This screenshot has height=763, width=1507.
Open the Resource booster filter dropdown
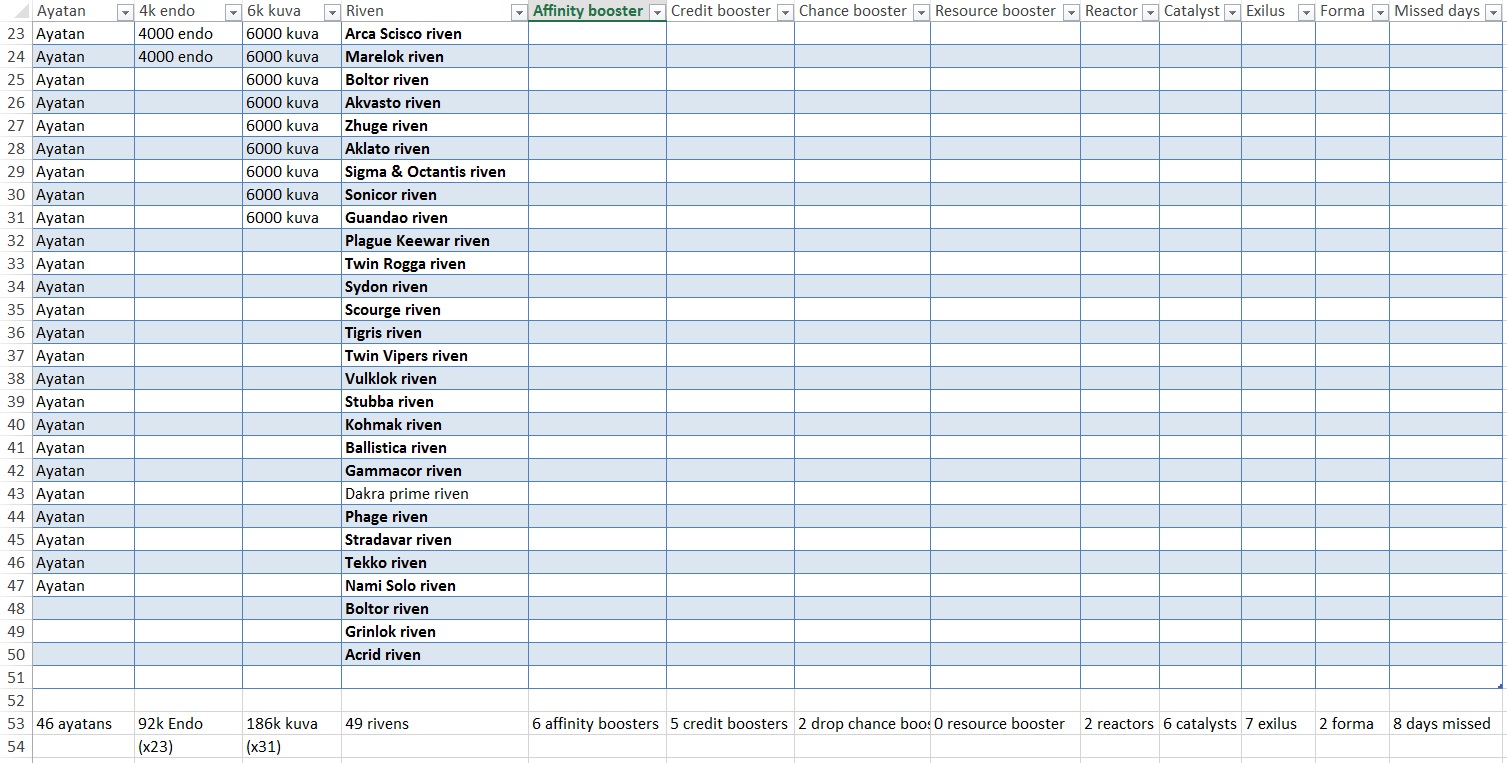(x=1071, y=12)
